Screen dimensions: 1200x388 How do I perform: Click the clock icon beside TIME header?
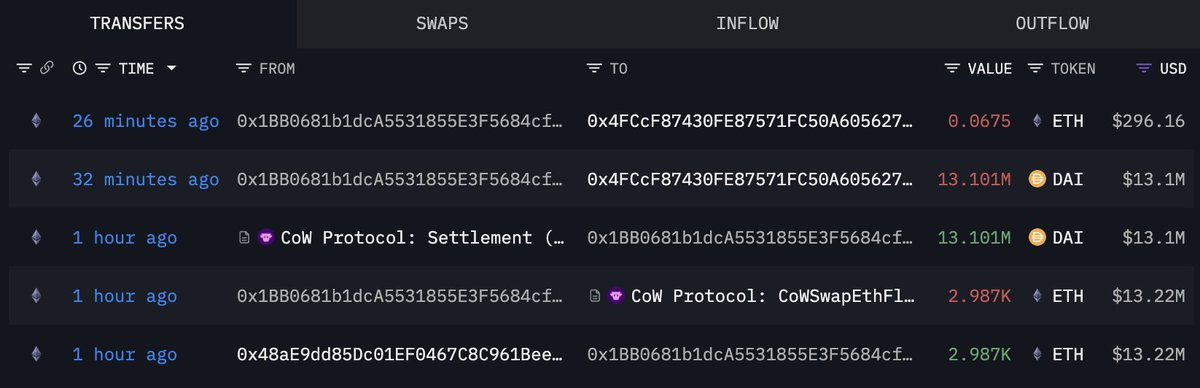(80, 69)
